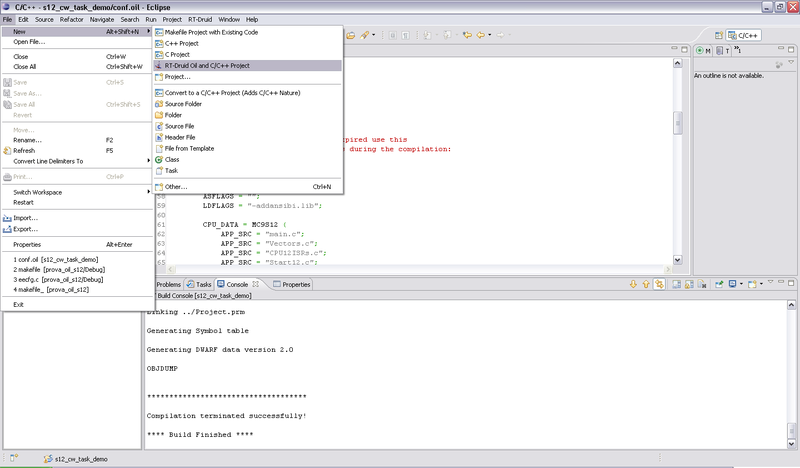Go to previous annotation toolbar icon

tap(447, 35)
